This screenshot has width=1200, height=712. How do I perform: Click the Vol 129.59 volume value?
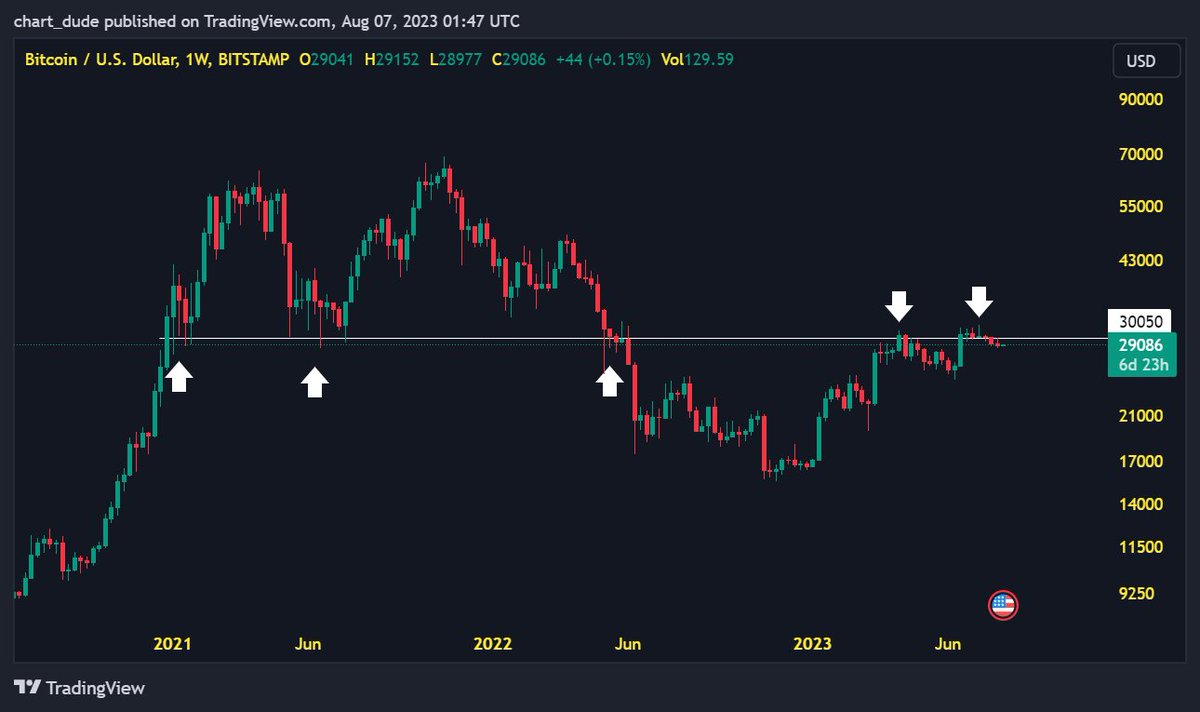coord(697,59)
